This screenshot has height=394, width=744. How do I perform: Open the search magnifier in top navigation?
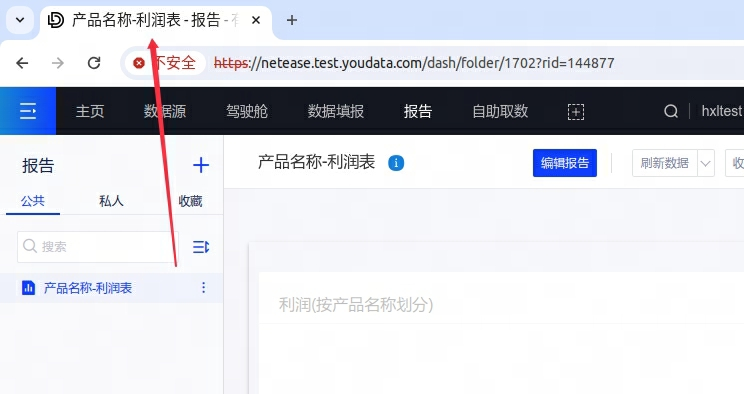pyautogui.click(x=670, y=111)
